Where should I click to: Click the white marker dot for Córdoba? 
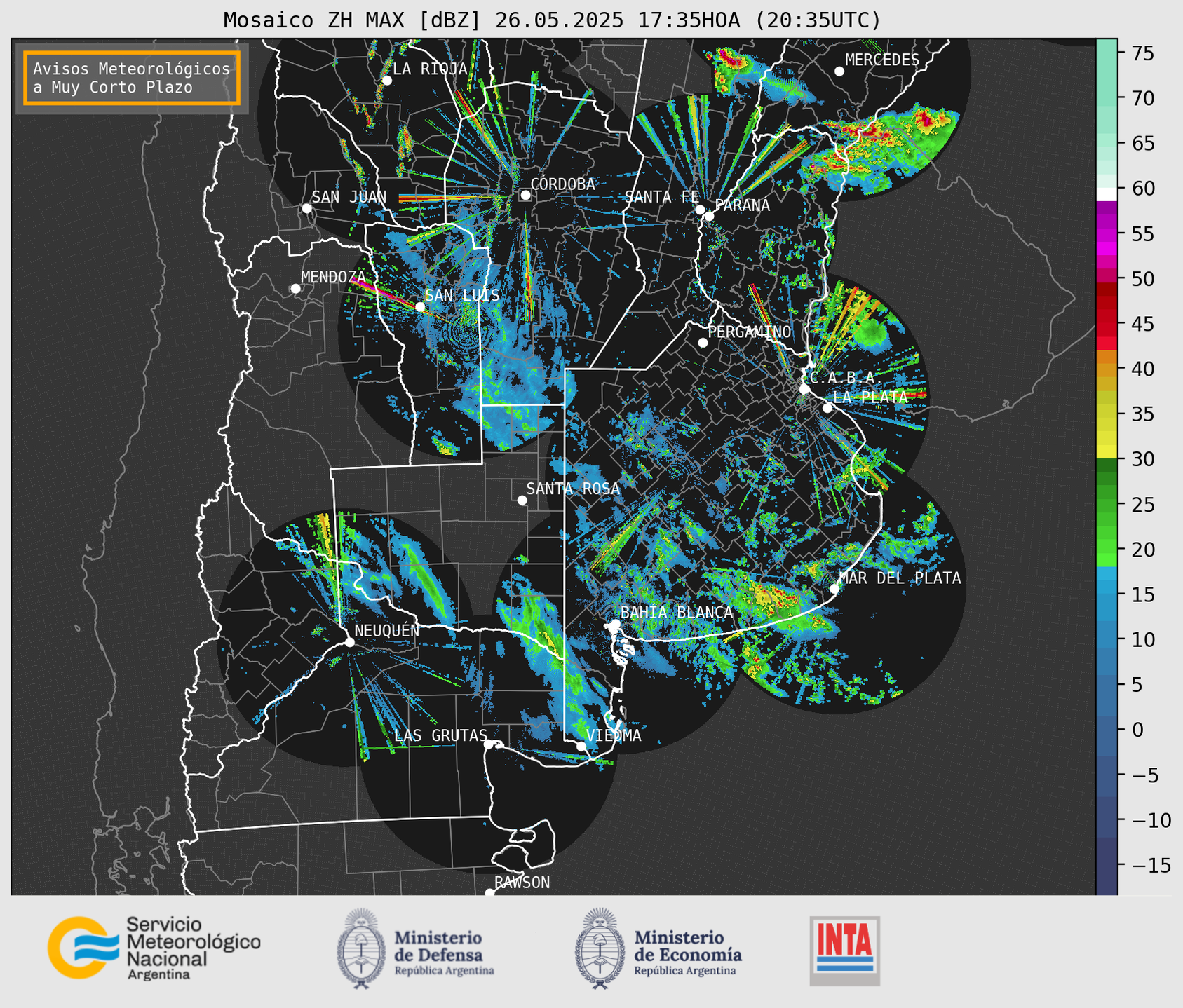pyautogui.click(x=525, y=196)
